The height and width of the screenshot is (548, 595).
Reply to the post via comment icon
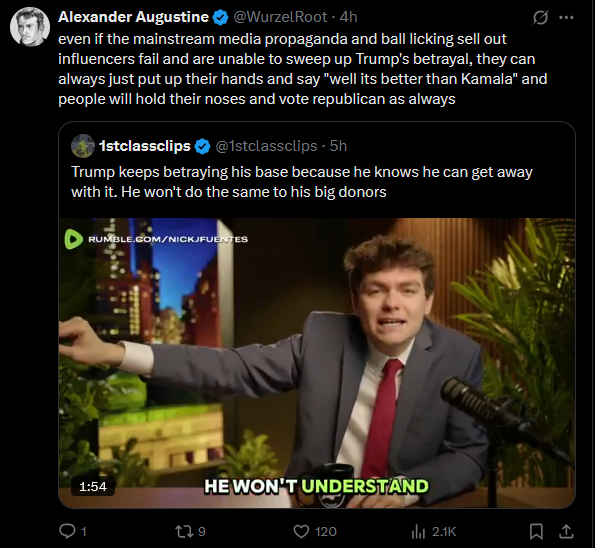(x=73, y=531)
